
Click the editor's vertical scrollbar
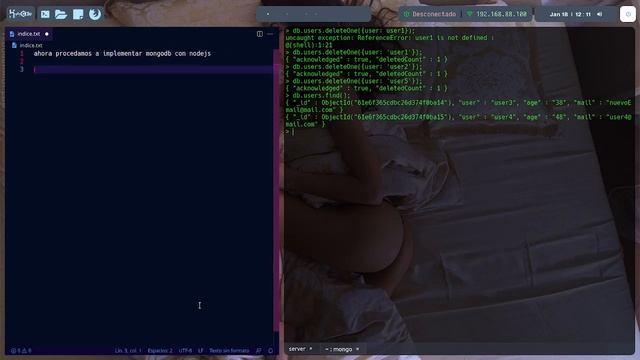(x=276, y=190)
